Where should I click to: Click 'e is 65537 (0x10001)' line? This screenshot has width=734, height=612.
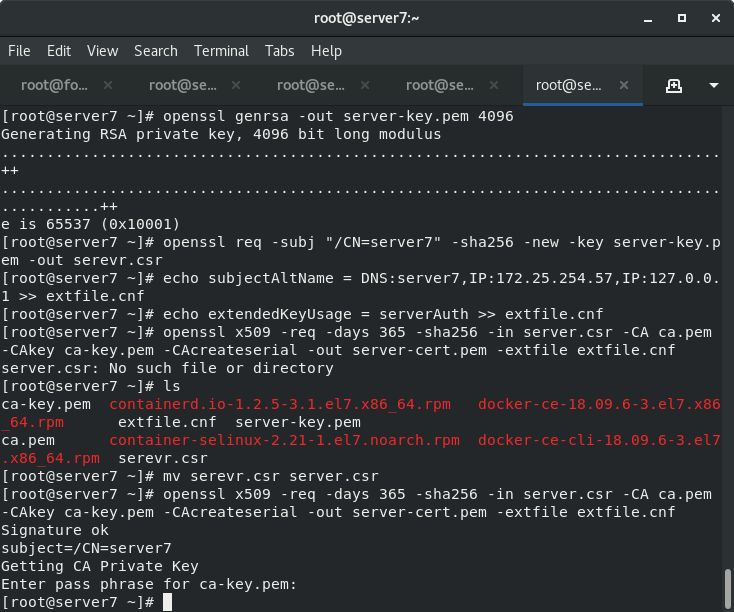click(x=90, y=224)
